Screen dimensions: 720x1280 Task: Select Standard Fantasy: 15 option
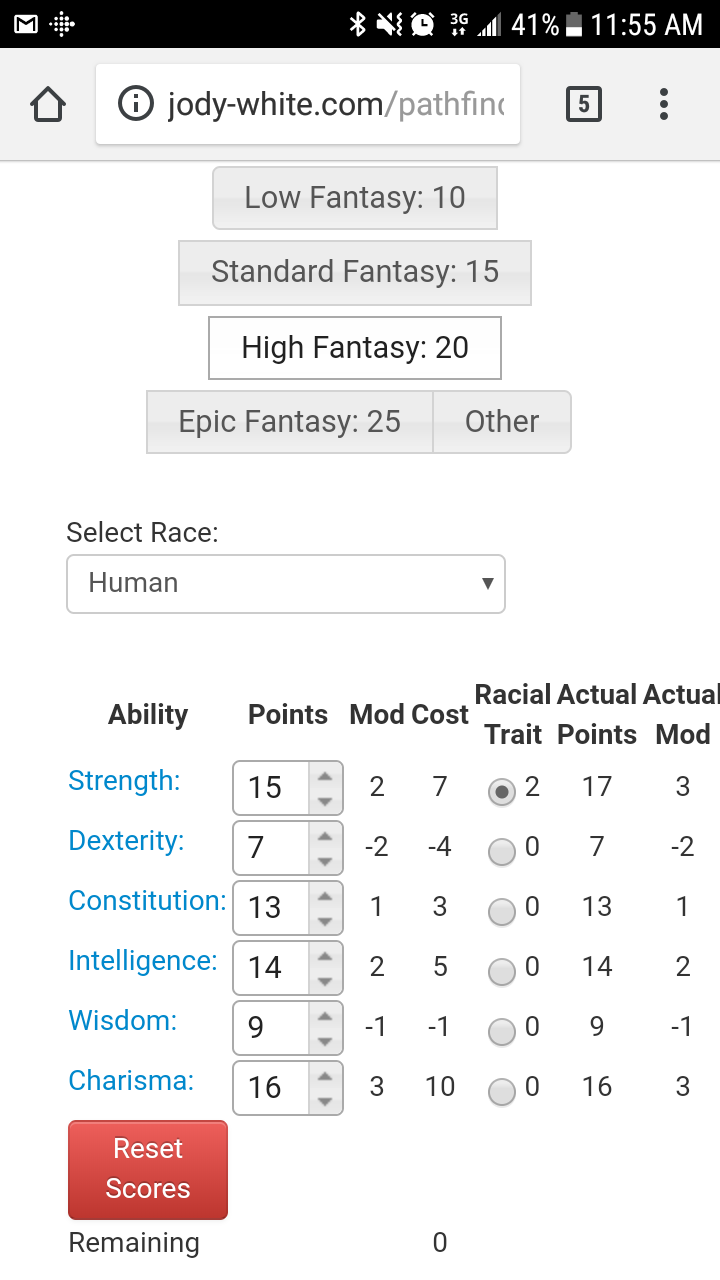click(x=355, y=273)
